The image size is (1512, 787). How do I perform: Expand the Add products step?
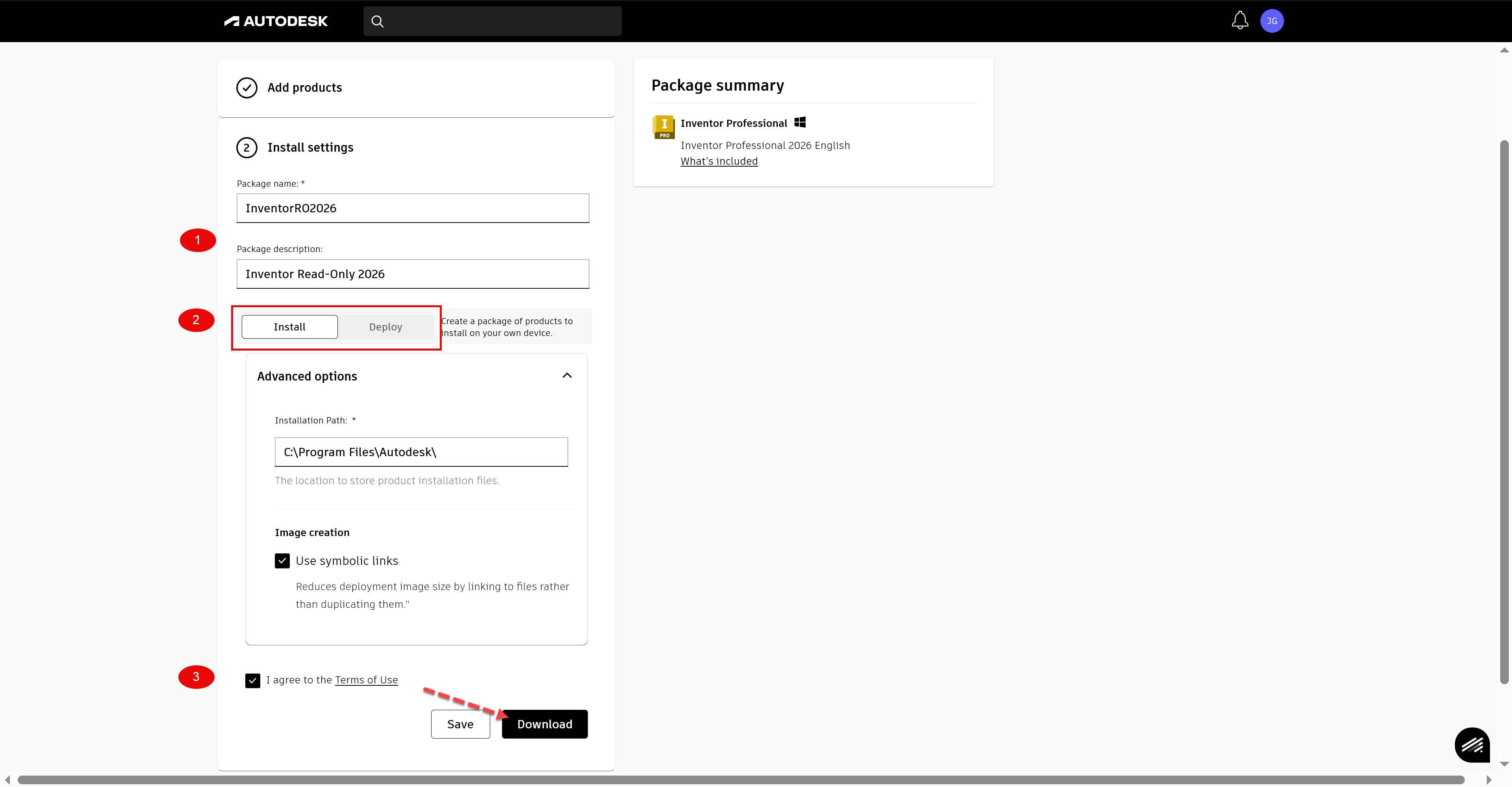click(x=416, y=87)
